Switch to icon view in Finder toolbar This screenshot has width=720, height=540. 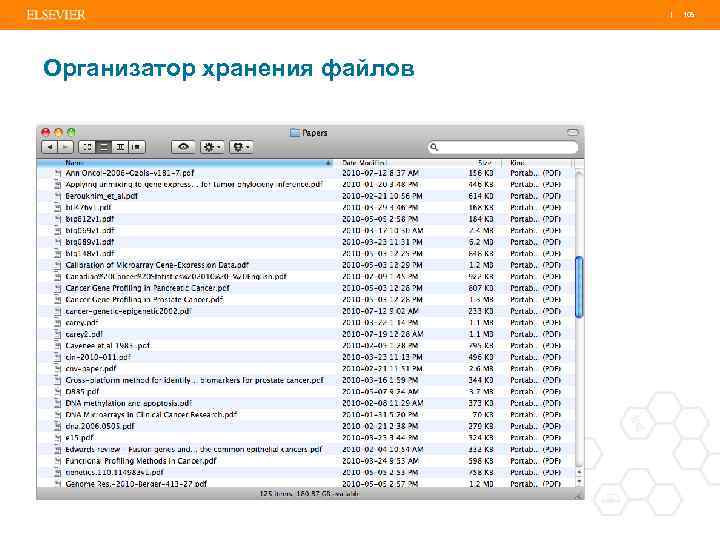(87, 147)
